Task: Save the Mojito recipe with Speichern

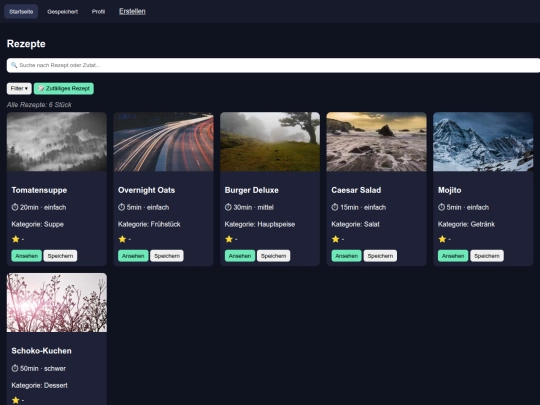Action: click(x=487, y=256)
